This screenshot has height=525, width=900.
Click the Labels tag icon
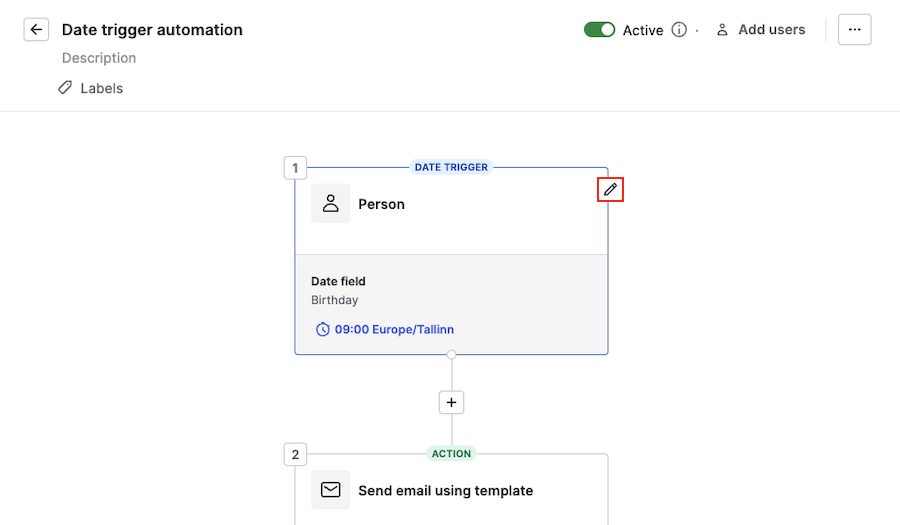(x=65, y=88)
